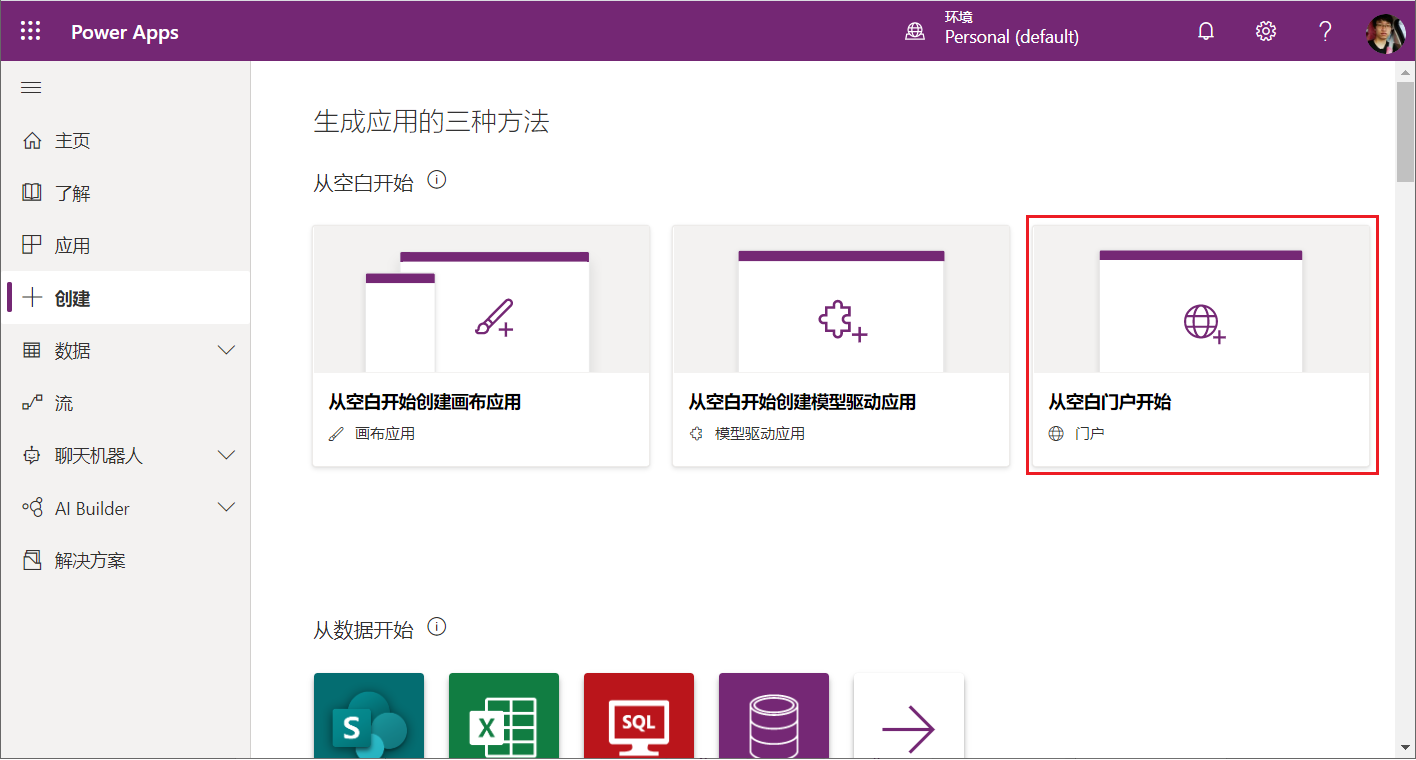This screenshot has width=1416, height=760.
Task: Open the help question mark
Action: tap(1325, 31)
